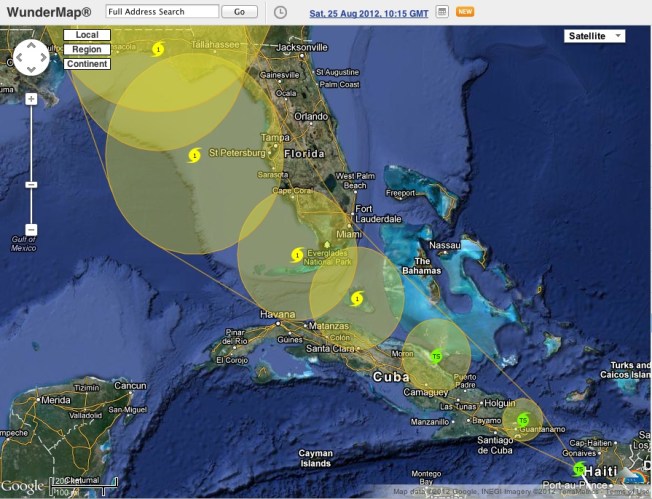652x499 pixels.
Task: Select the TS storm marker near Guantanamo
Action: pyautogui.click(x=522, y=420)
